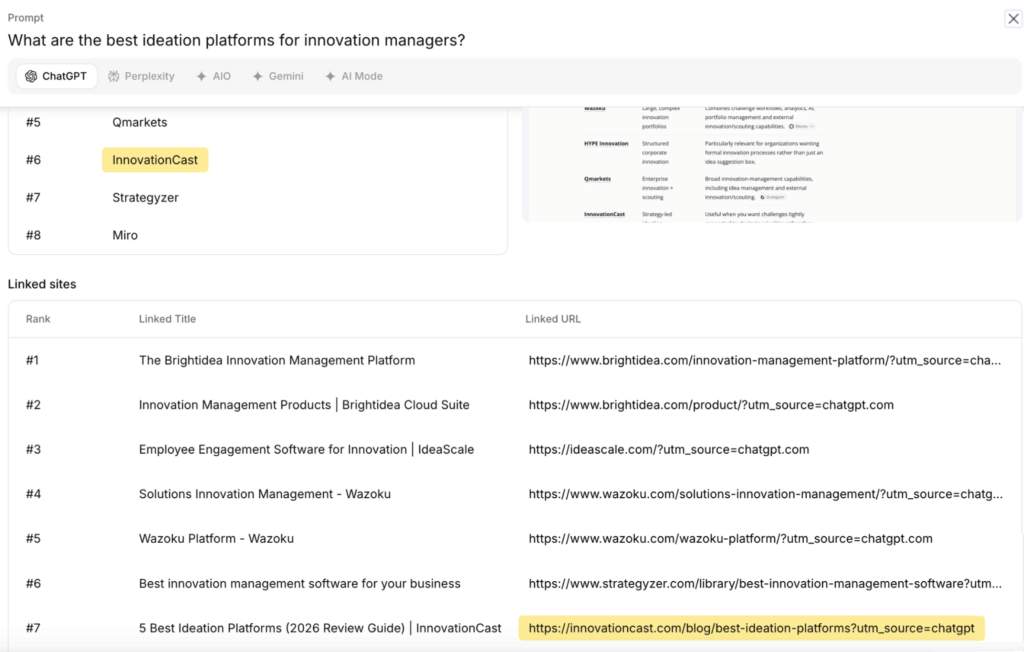This screenshot has height=652, width=1024.
Task: Click title The Brightidea Innovation Management Platform
Action: point(277,361)
